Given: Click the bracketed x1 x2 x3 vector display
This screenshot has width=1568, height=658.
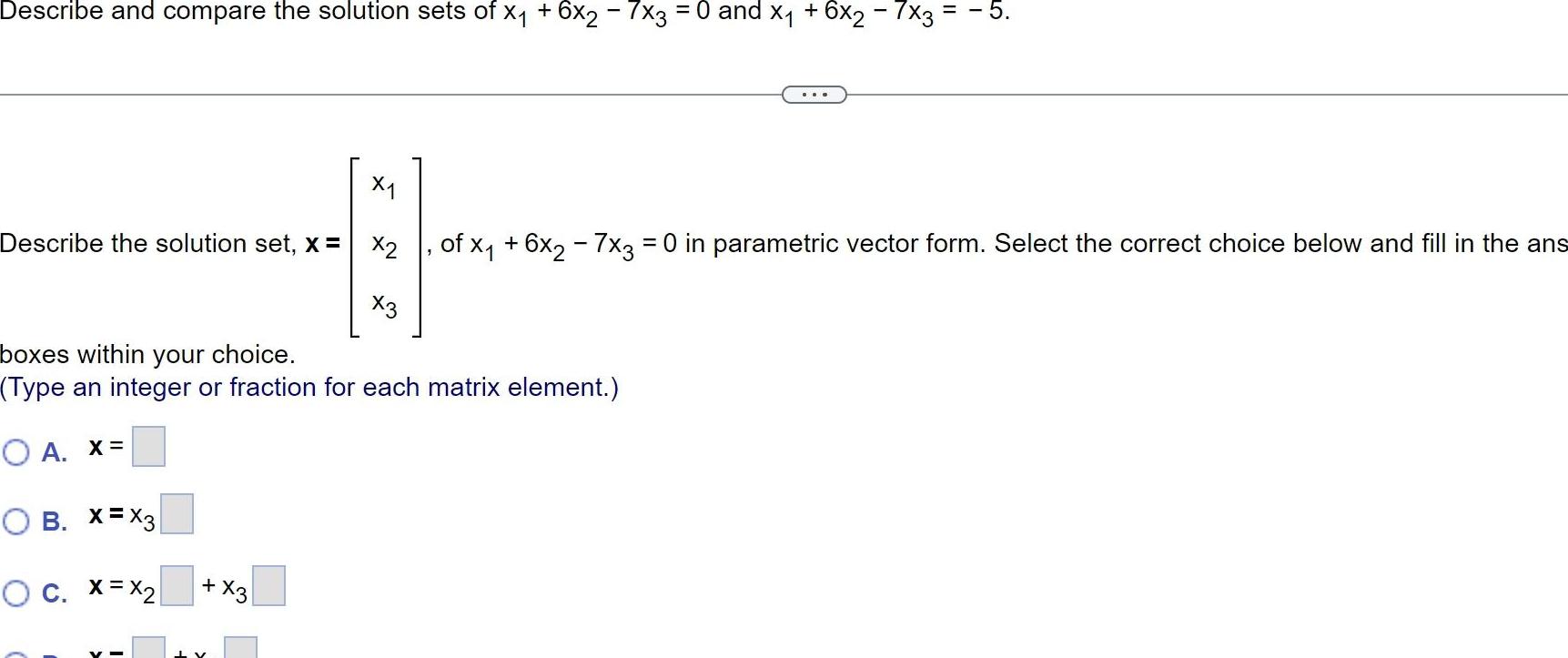Looking at the screenshot, I should tap(385, 245).
